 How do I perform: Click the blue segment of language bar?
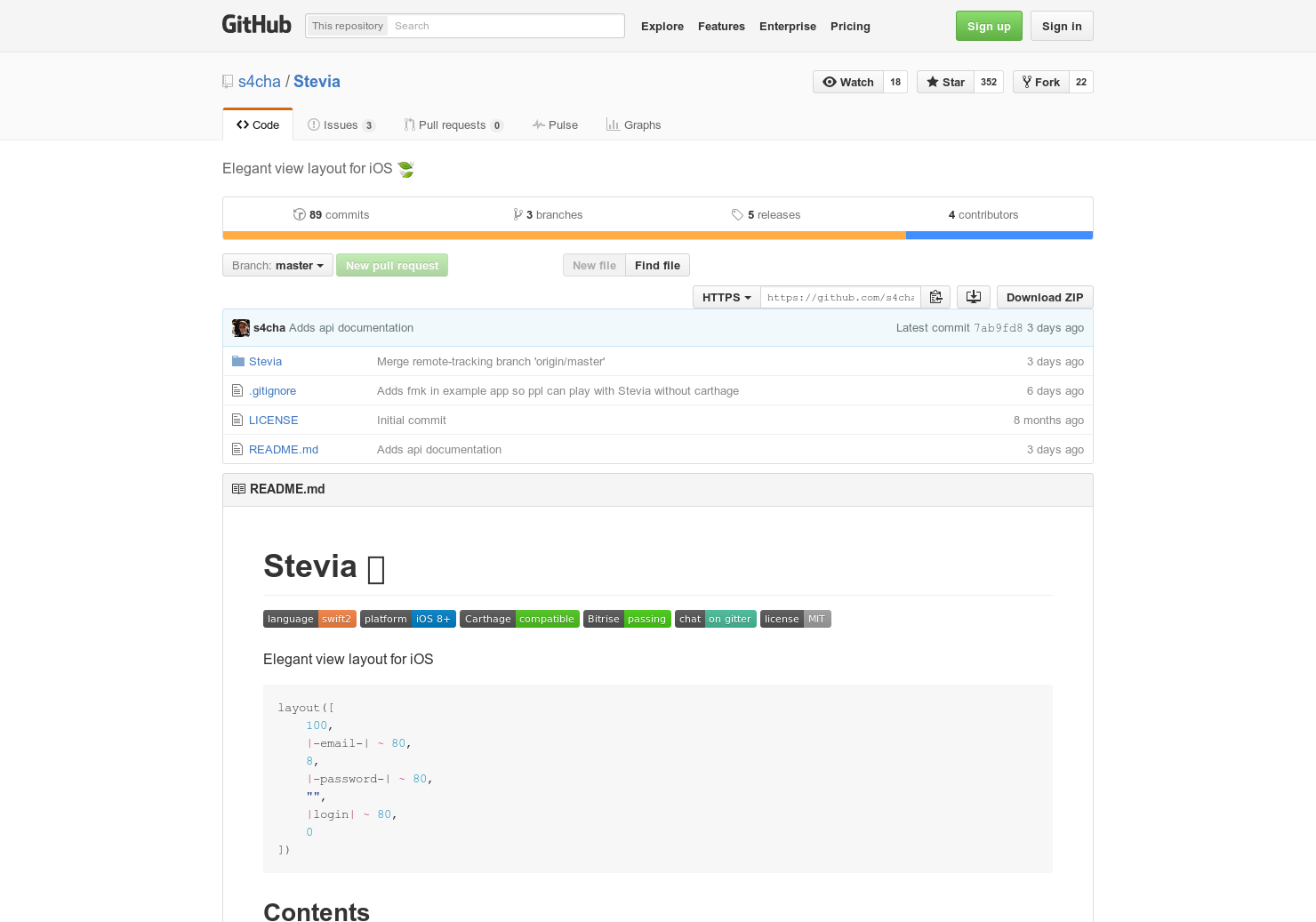[999, 236]
